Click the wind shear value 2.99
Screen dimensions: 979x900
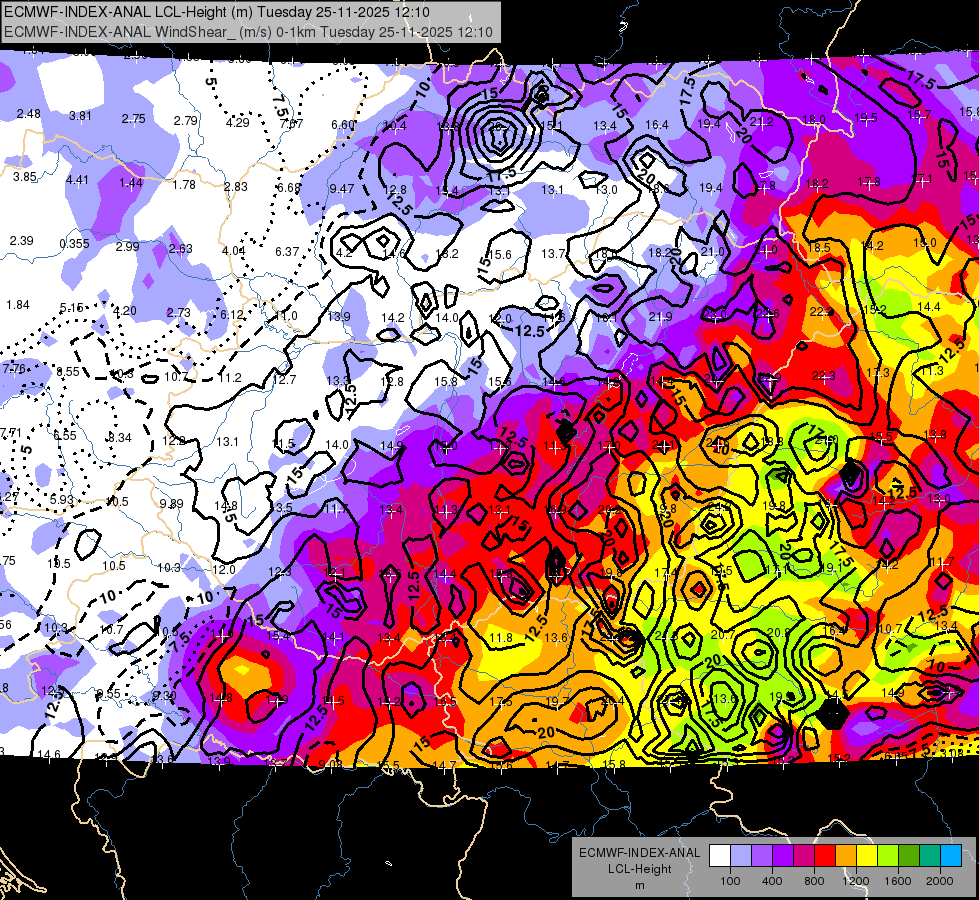(127, 247)
